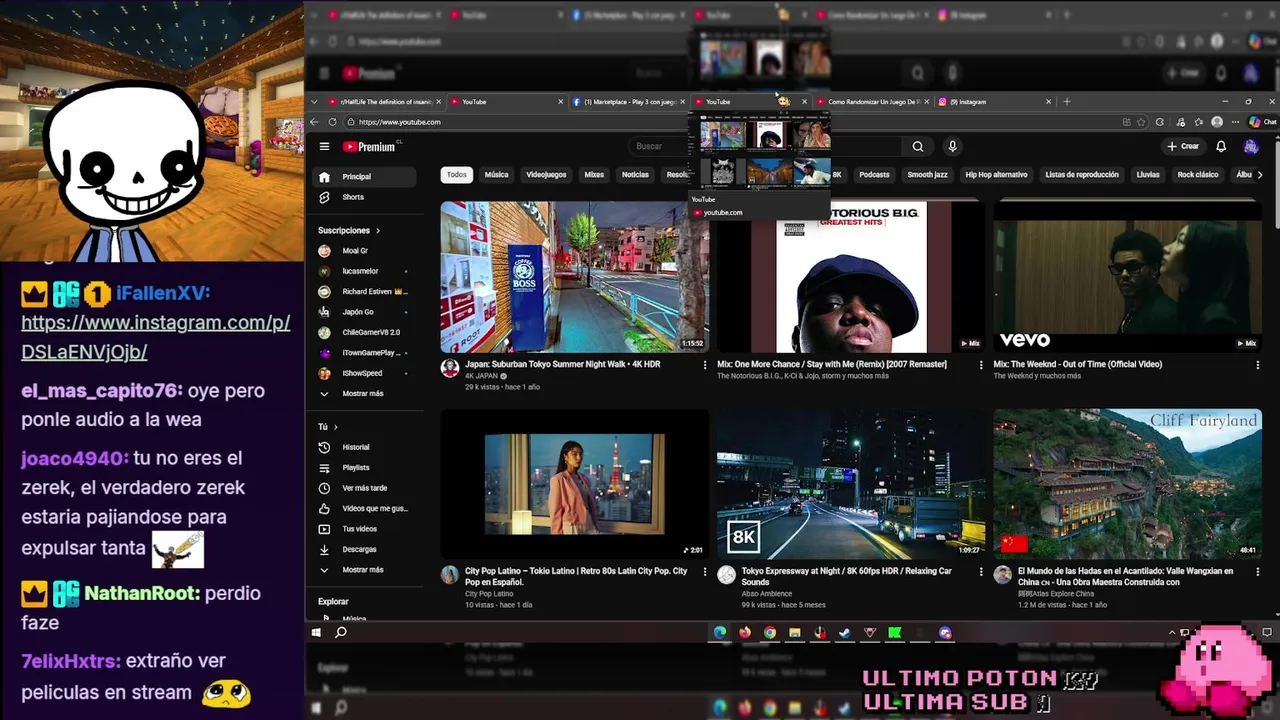Click the YouTube Premium logo
Image resolution: width=1280 pixels, height=720 pixels.
(x=369, y=147)
